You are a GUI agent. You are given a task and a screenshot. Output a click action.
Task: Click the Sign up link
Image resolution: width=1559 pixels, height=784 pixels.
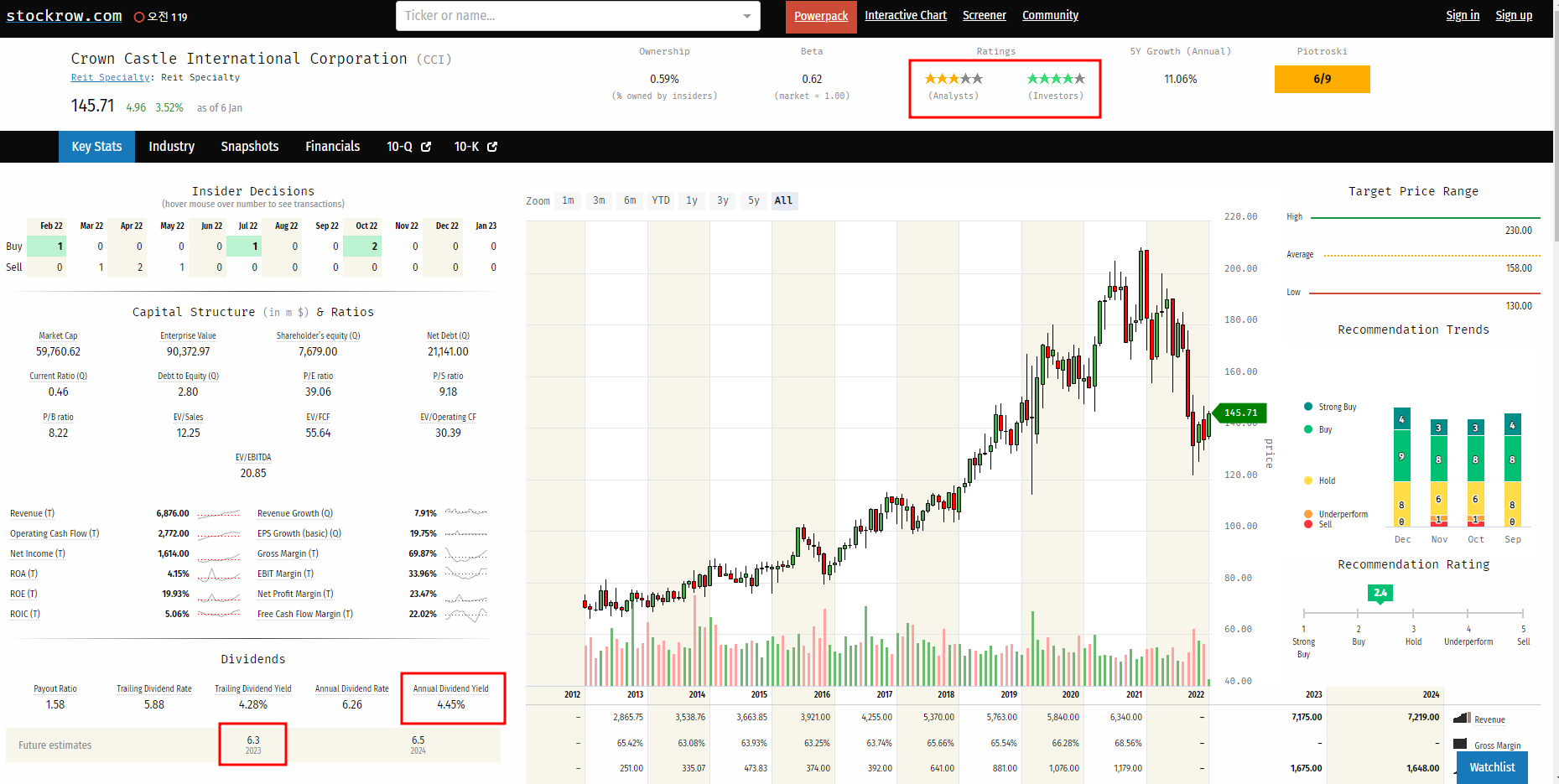click(x=1514, y=15)
